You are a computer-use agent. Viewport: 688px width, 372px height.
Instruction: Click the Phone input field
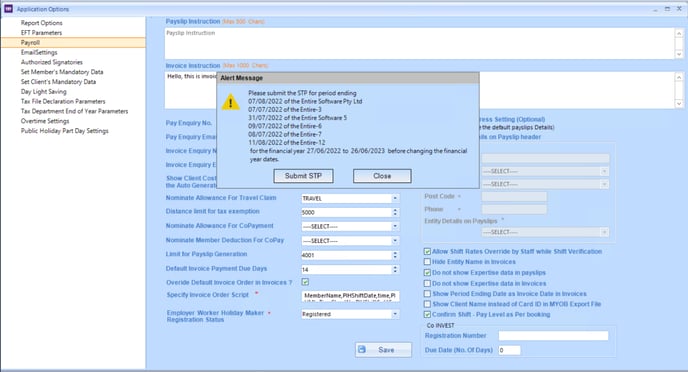514,209
